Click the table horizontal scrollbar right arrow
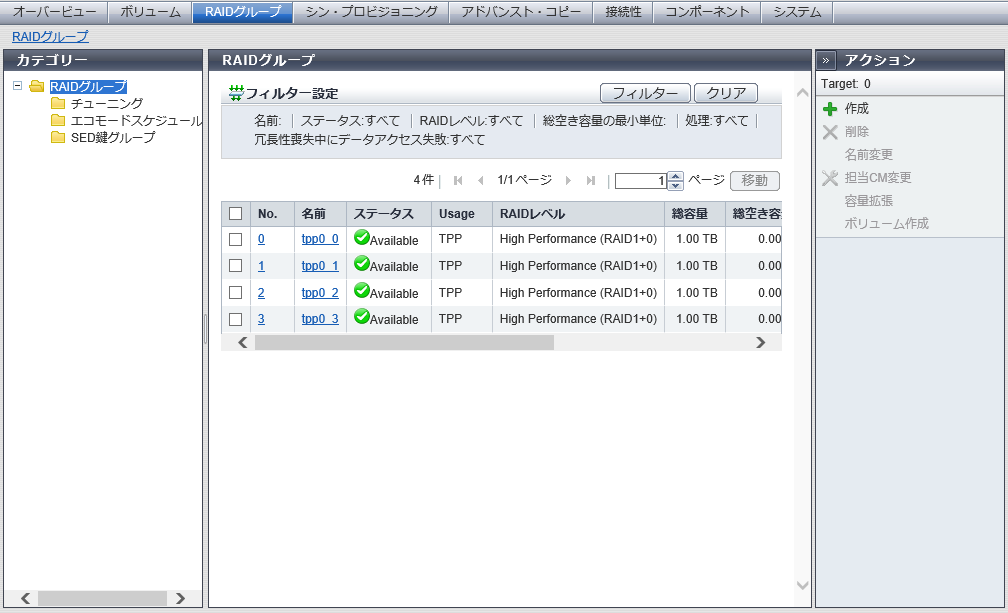The height and width of the screenshot is (613, 1008). (x=760, y=342)
